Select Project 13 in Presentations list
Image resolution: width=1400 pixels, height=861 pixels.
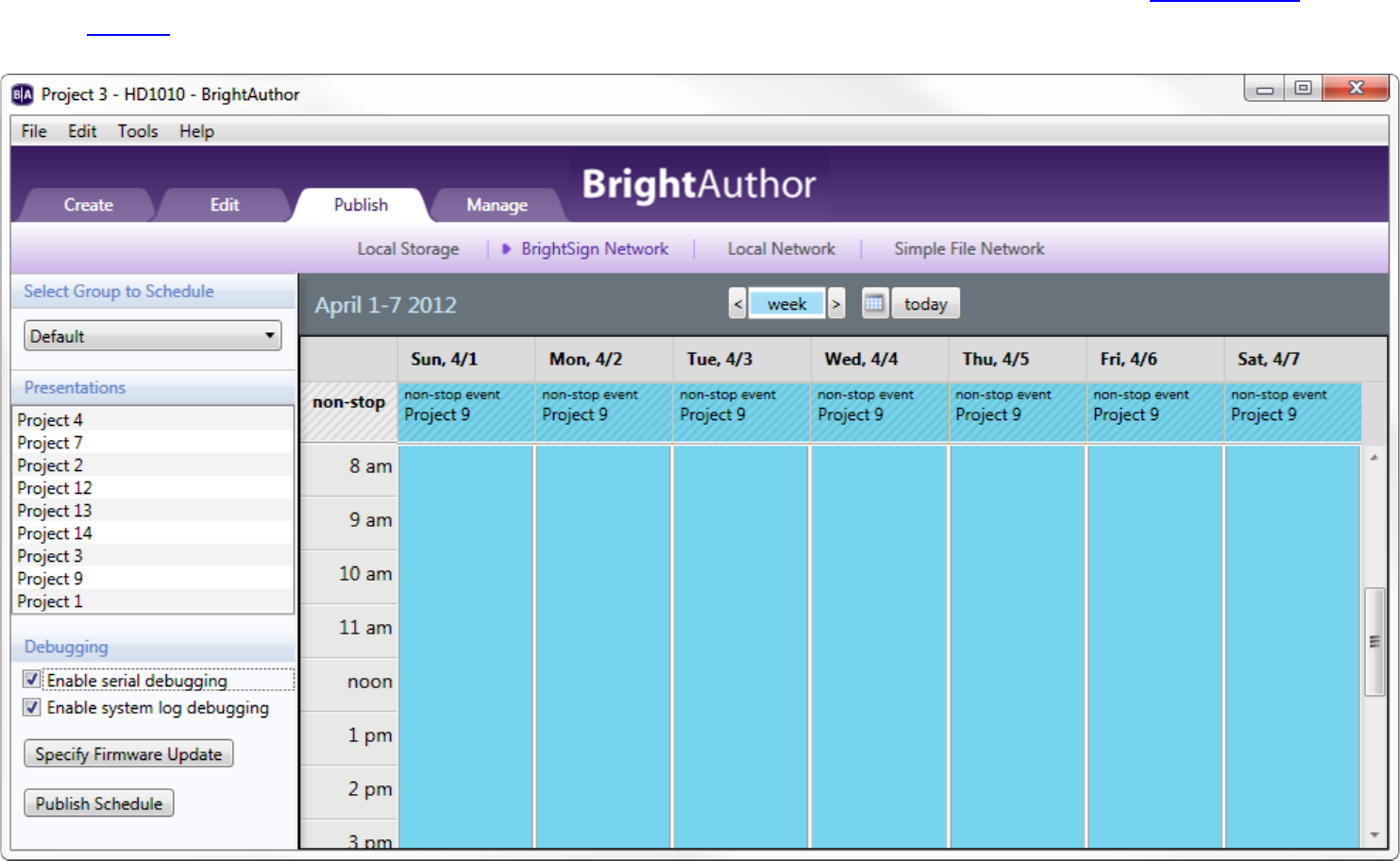[x=153, y=510]
